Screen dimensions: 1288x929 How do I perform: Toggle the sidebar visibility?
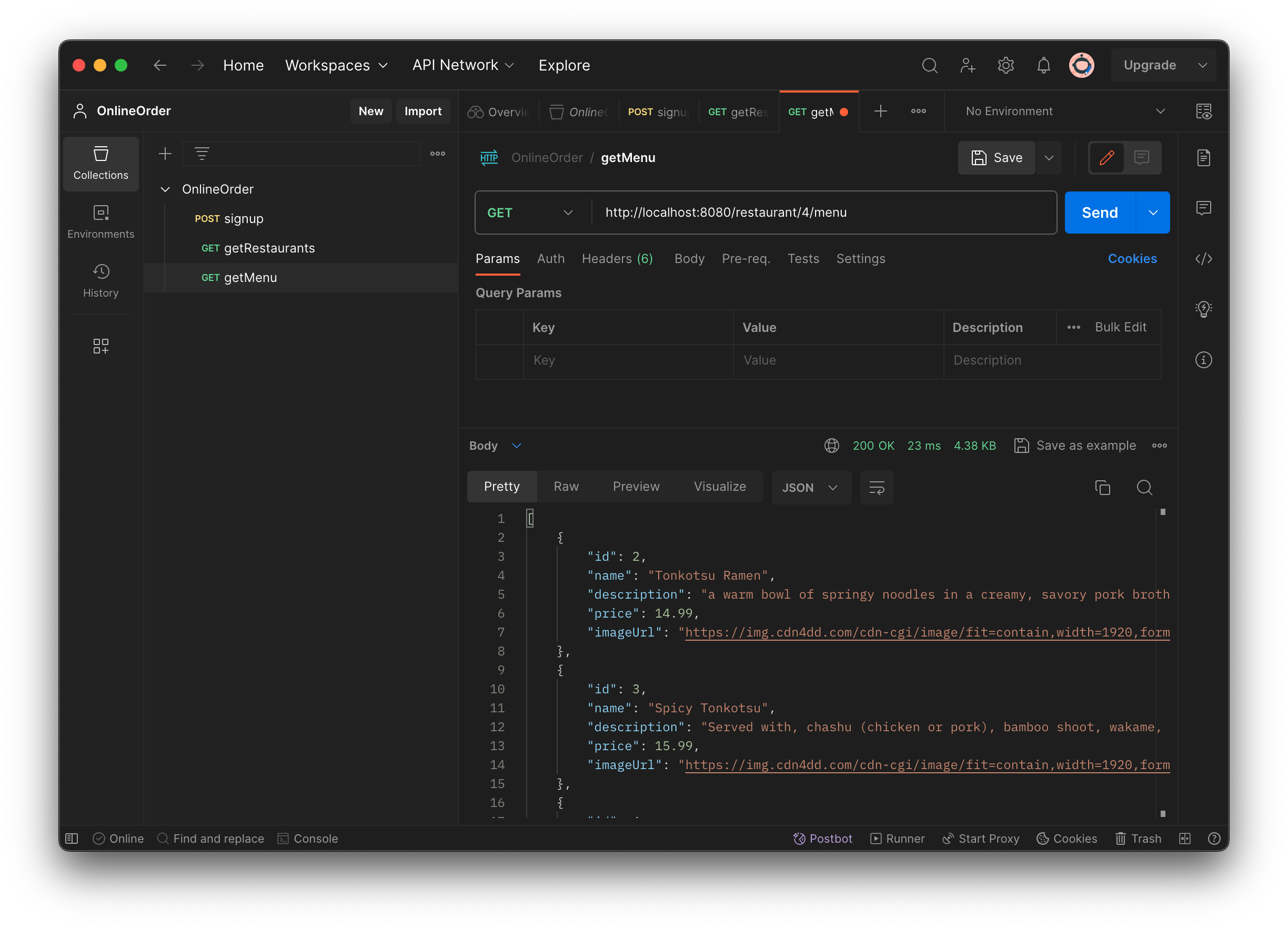(72, 838)
